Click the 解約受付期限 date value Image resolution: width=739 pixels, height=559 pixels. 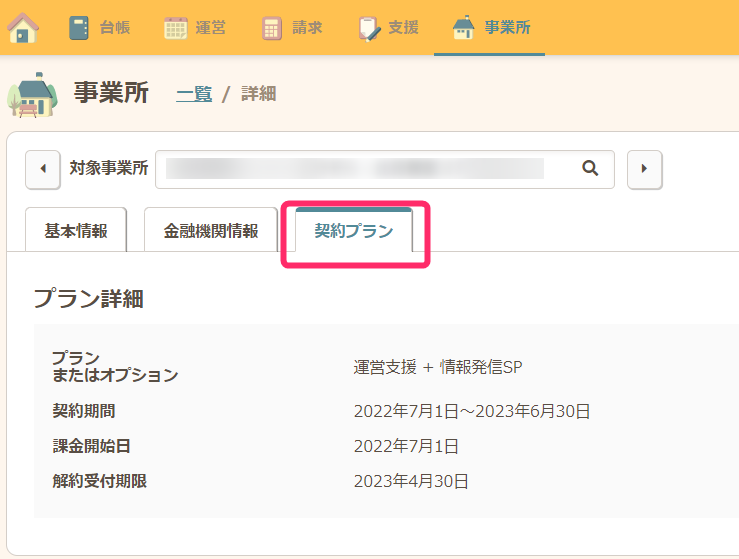411,481
